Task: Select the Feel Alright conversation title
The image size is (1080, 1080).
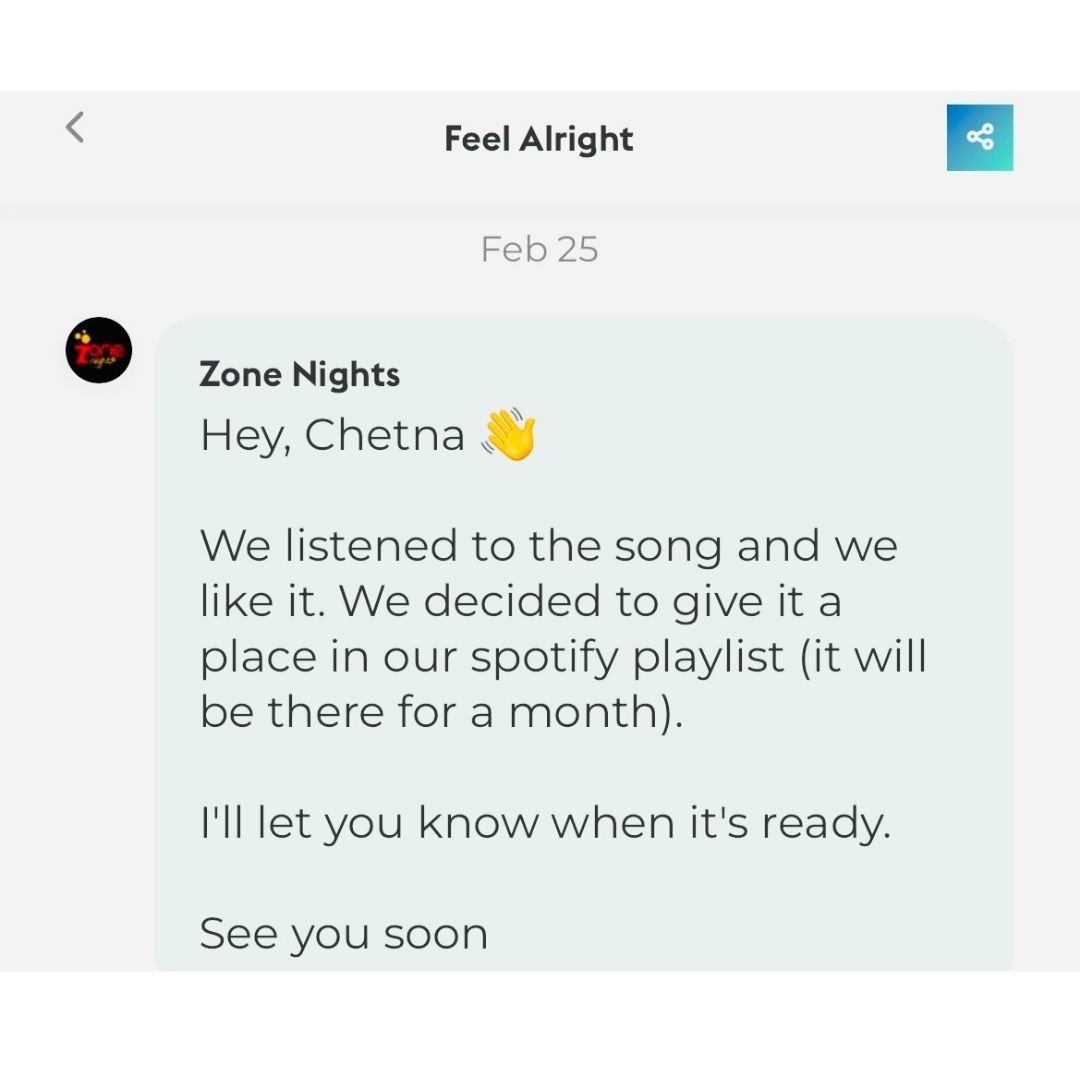Action: [539, 139]
